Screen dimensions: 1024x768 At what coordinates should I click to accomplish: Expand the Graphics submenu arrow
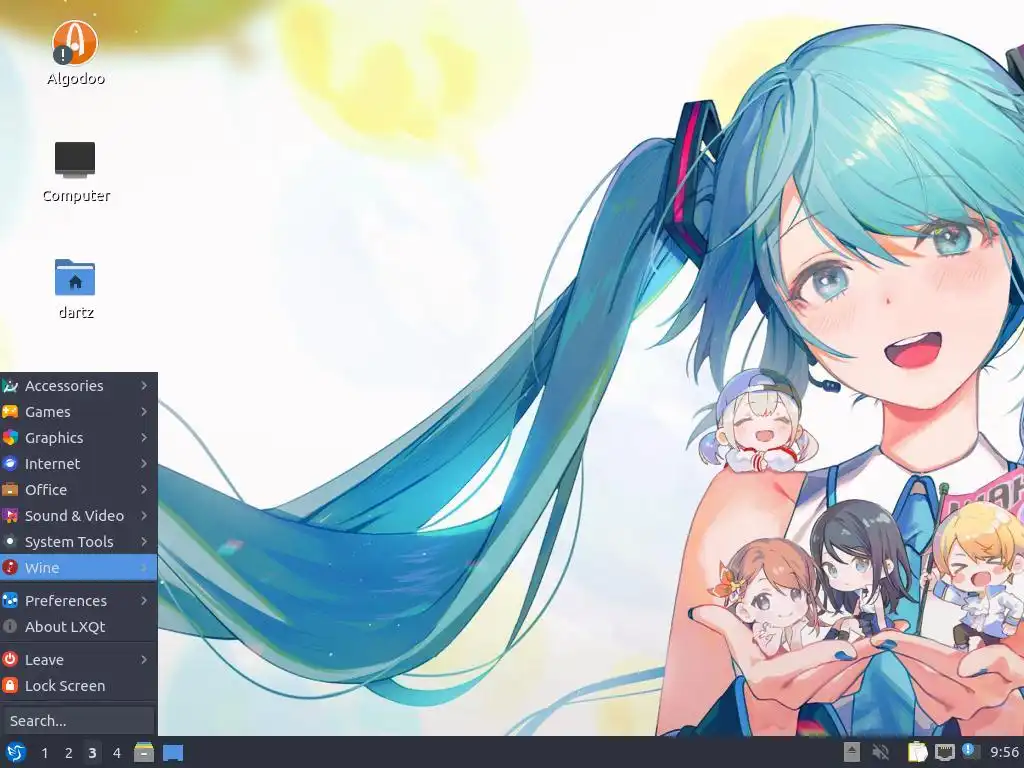[144, 438]
